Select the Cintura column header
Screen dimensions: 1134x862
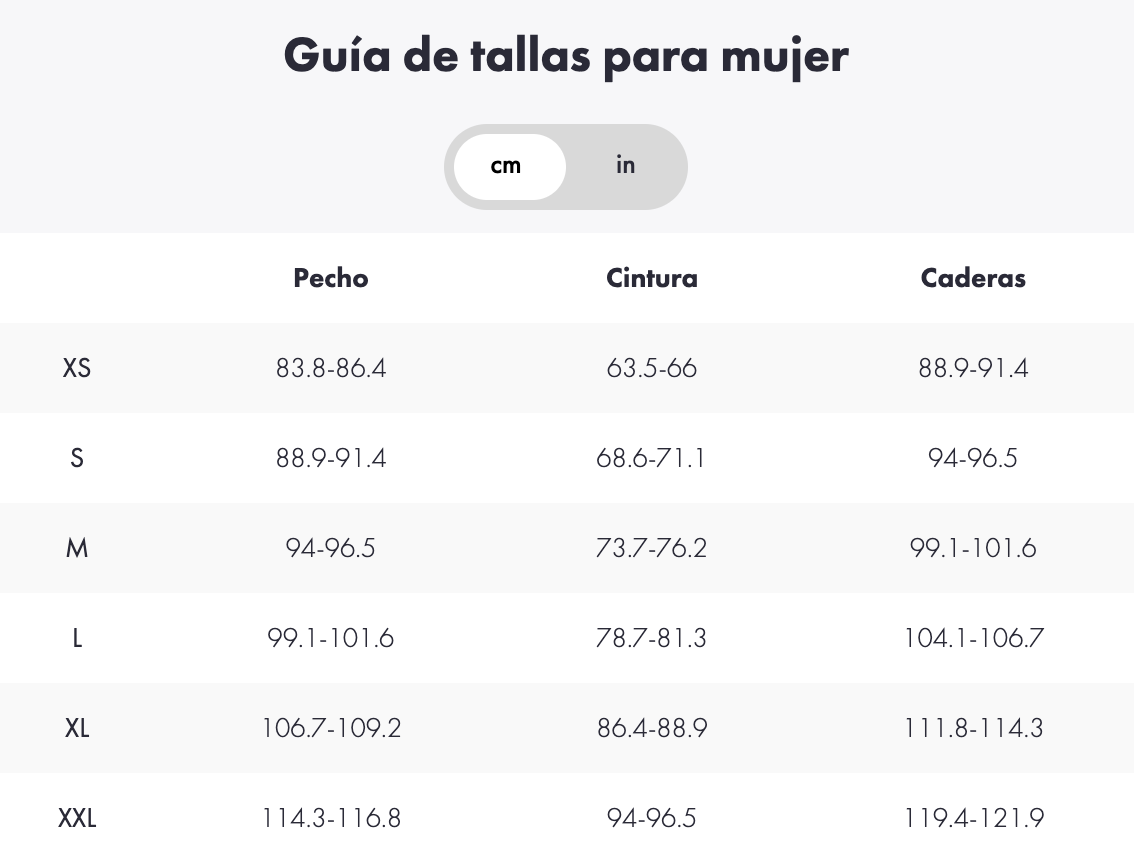coord(652,278)
